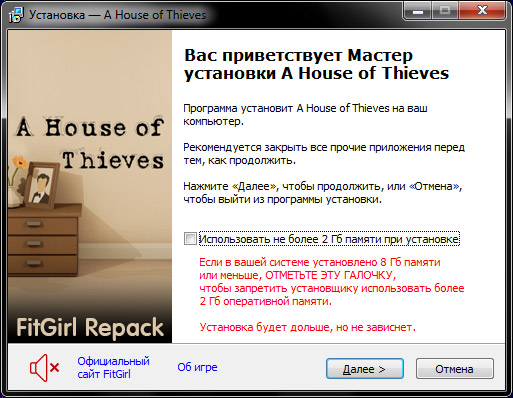Click the orange flower in the banner art

[20, 162]
